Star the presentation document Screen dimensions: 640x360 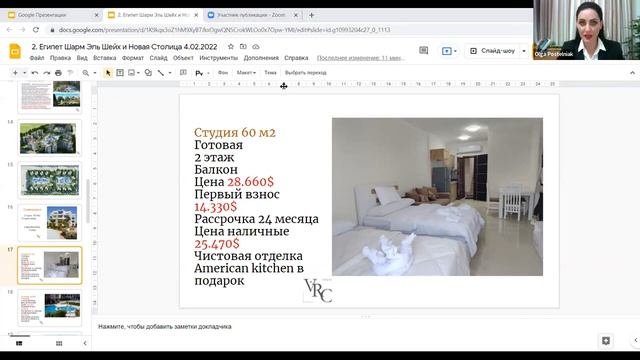pos(231,47)
